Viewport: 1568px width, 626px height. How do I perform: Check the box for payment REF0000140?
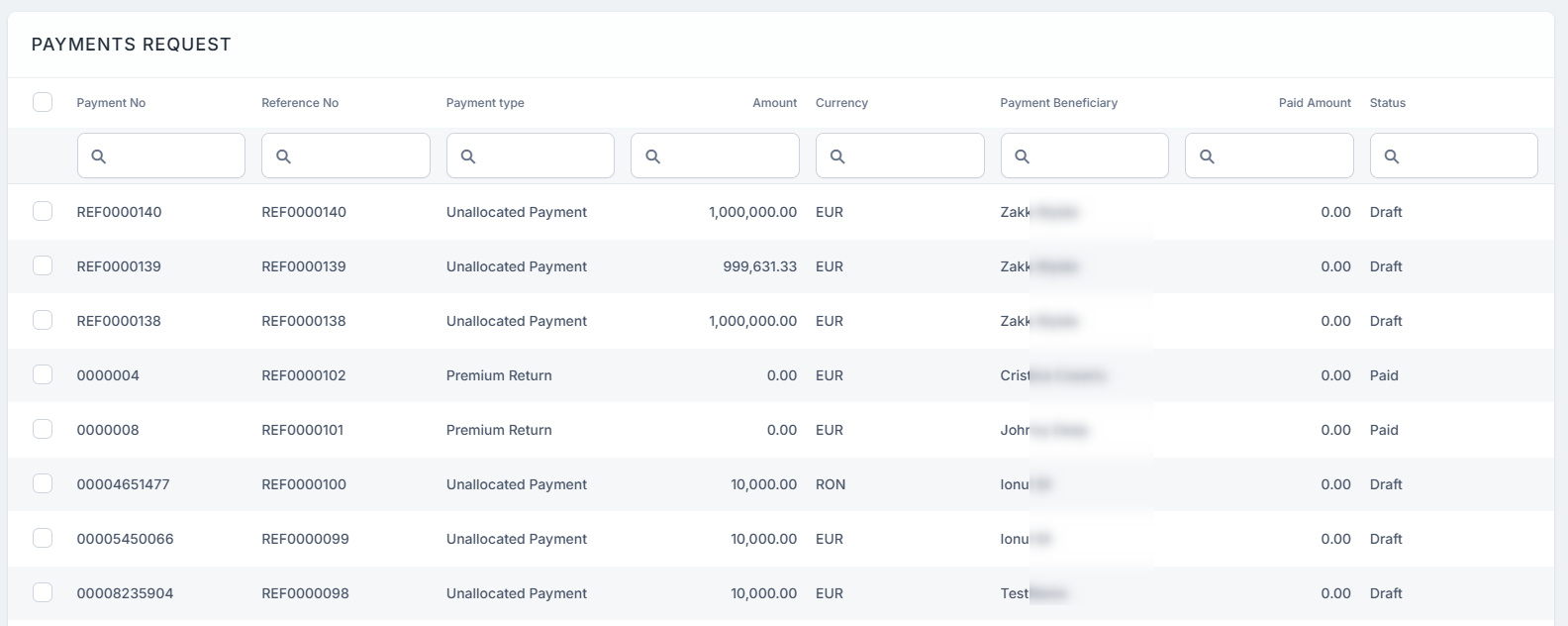(x=43, y=211)
